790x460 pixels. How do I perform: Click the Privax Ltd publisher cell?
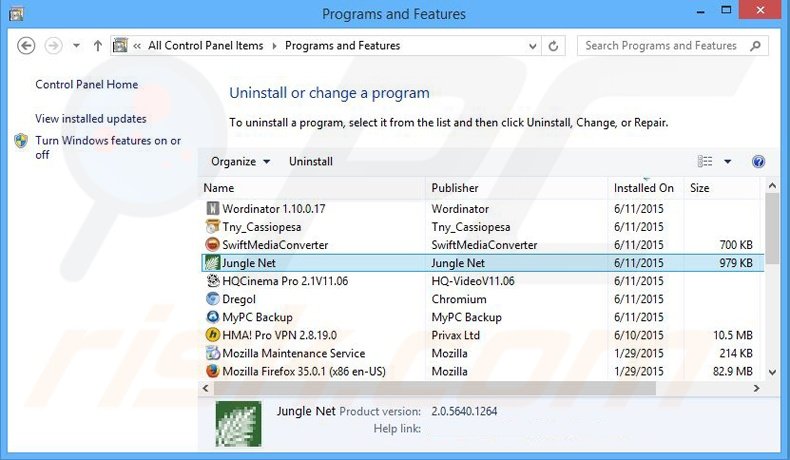455,335
